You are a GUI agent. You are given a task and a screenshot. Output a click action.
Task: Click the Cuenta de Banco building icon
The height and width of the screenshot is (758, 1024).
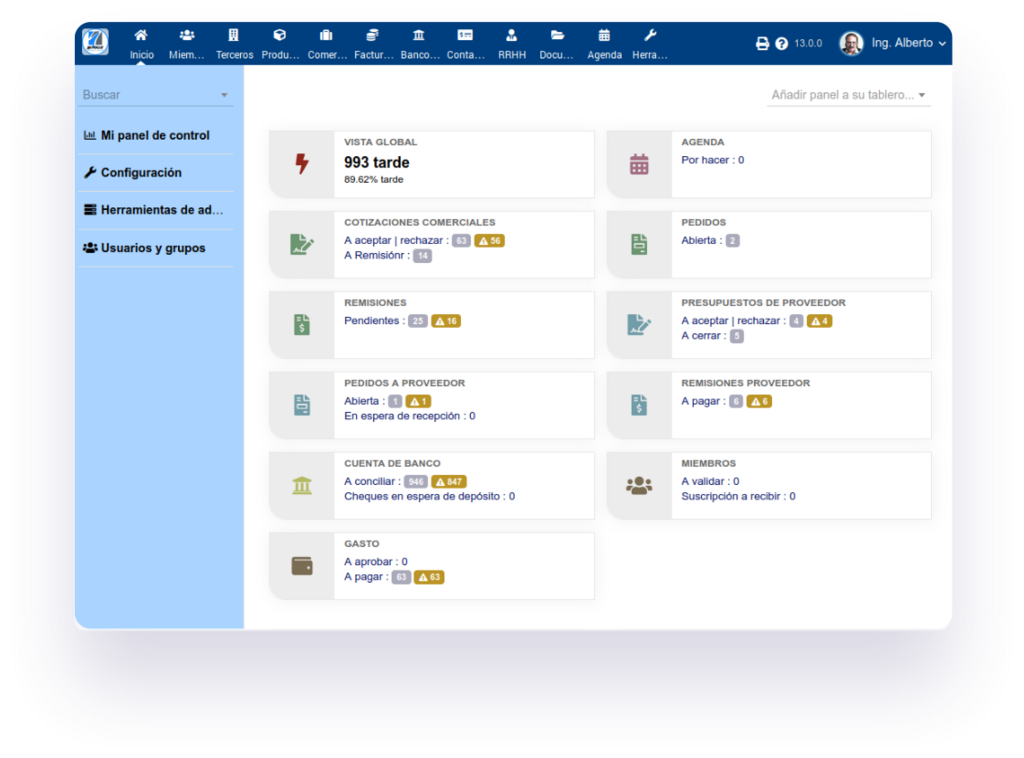pos(302,486)
